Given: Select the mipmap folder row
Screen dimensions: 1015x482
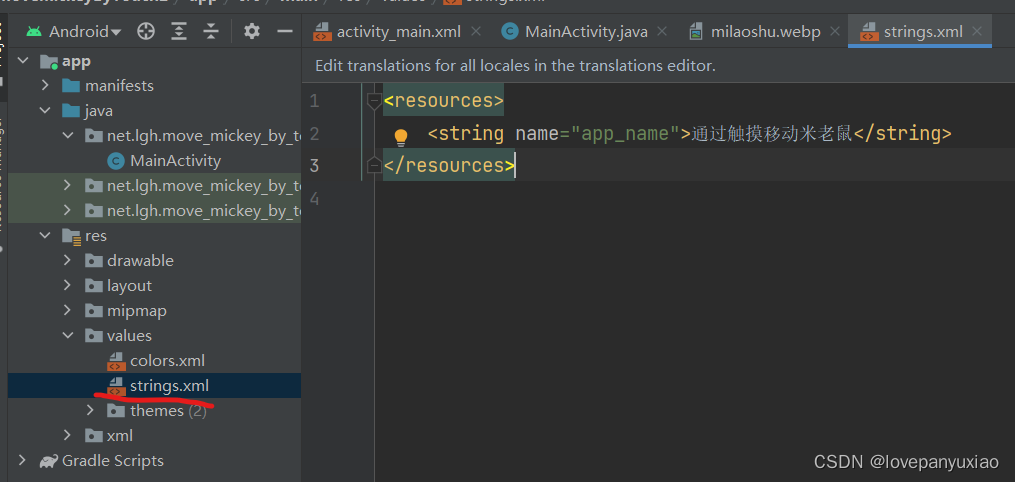Looking at the screenshot, I should pyautogui.click(x=154, y=311).
